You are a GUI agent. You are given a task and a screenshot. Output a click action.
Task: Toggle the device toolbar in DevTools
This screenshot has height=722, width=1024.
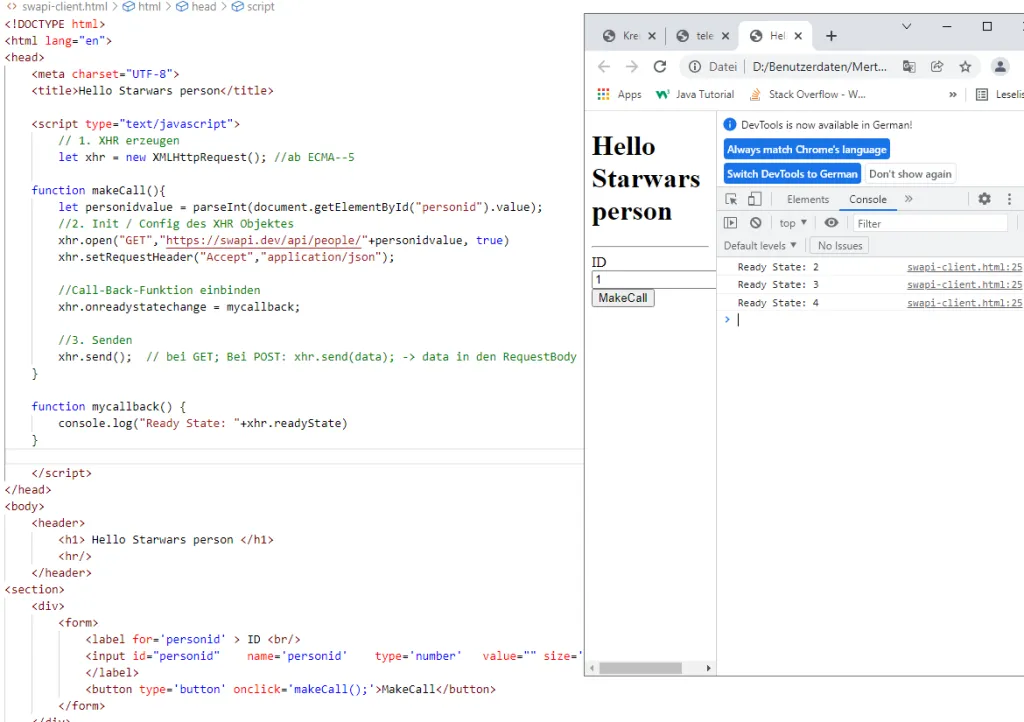tap(754, 199)
